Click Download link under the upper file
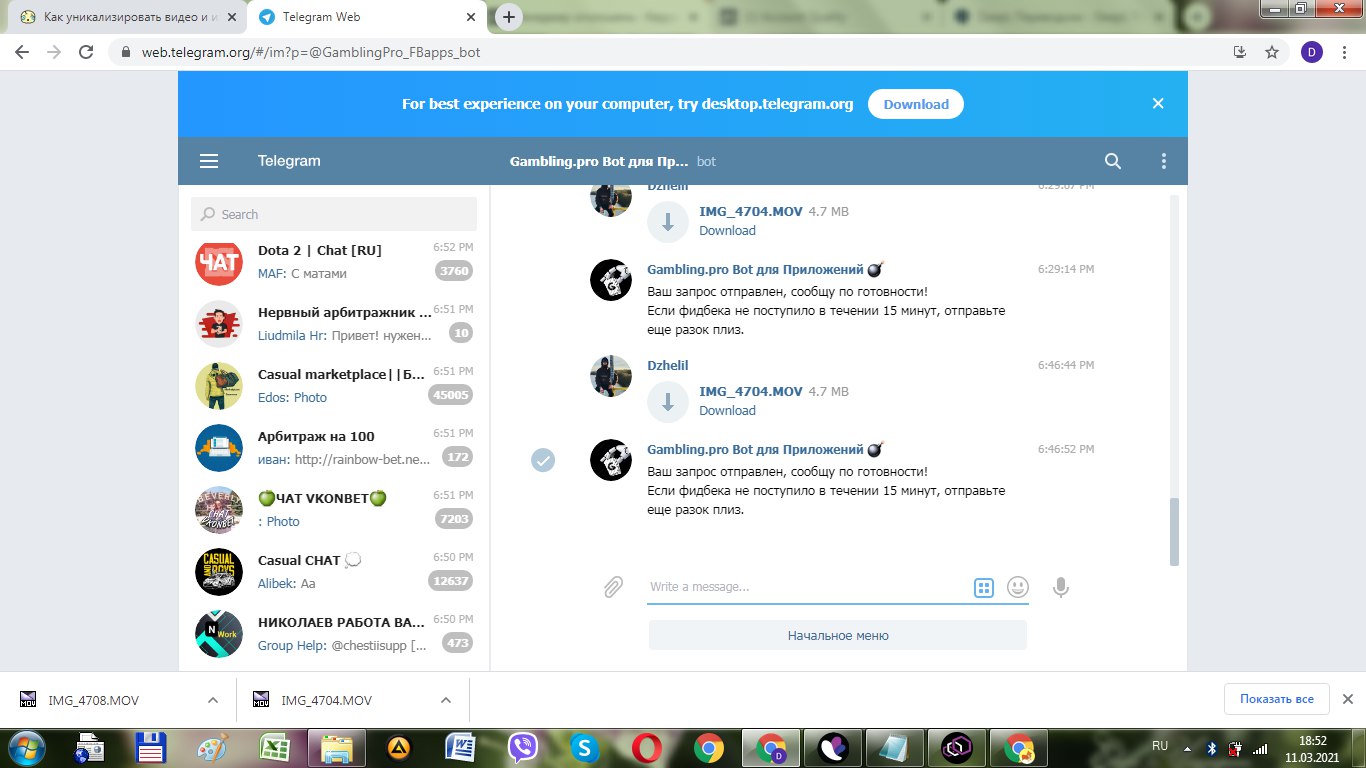This screenshot has width=1366, height=768. point(727,230)
